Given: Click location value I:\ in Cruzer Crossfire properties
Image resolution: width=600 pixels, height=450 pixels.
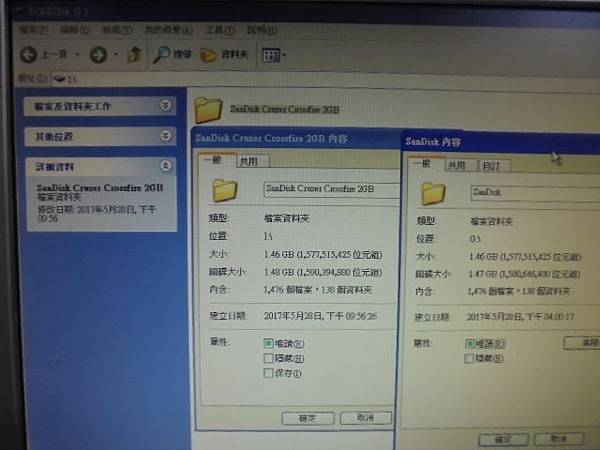Looking at the screenshot, I should (x=268, y=236).
